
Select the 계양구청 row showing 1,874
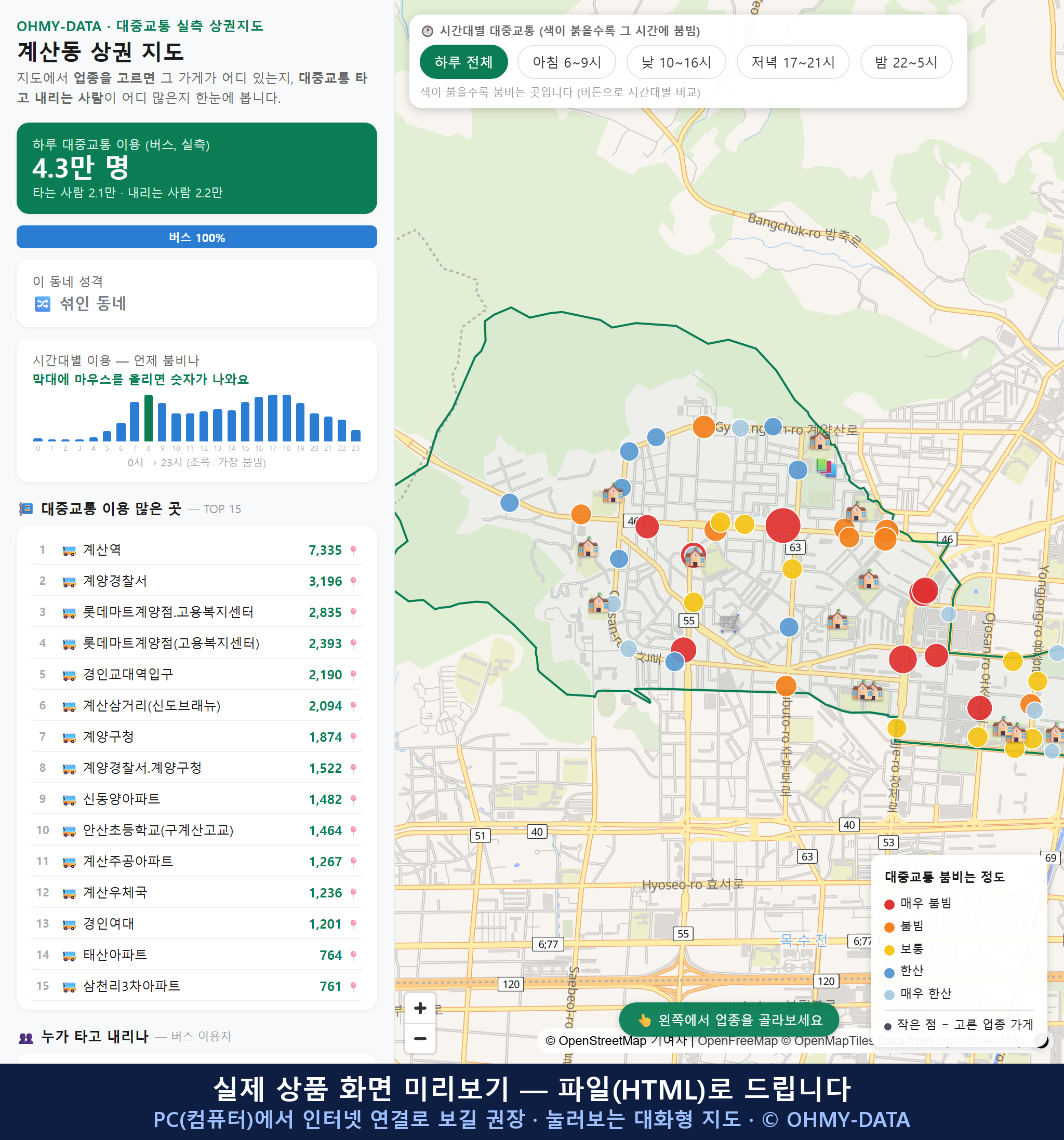tap(197, 737)
